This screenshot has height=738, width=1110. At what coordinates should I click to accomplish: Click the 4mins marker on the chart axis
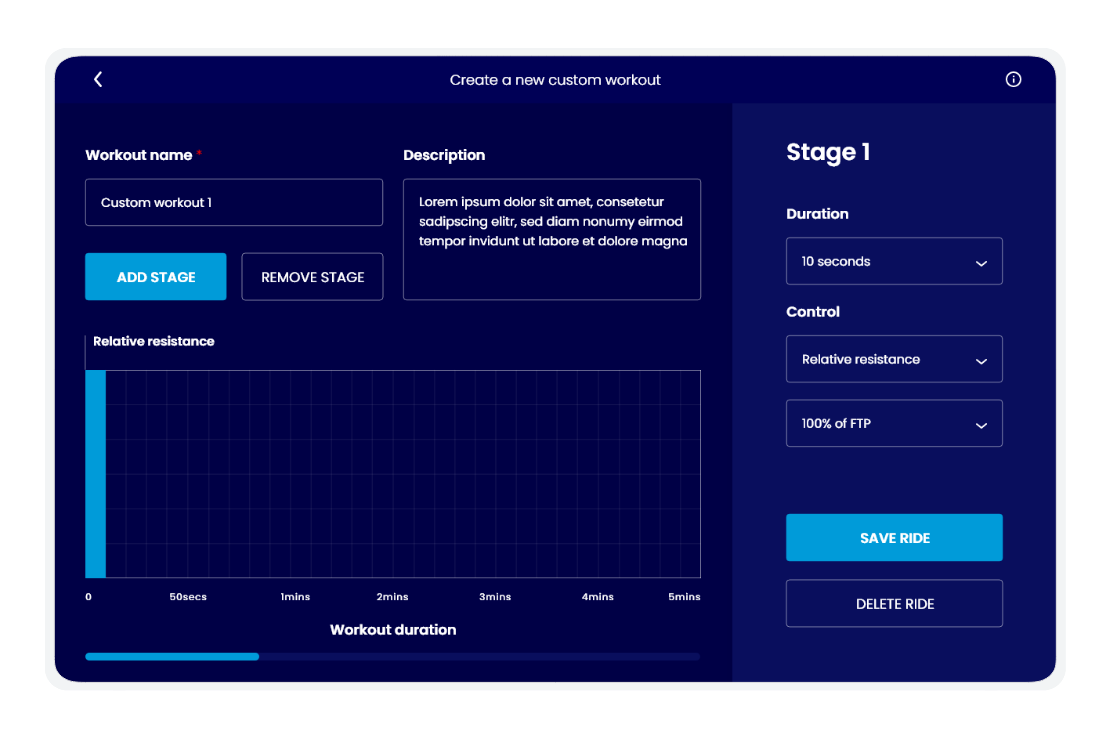click(x=597, y=597)
